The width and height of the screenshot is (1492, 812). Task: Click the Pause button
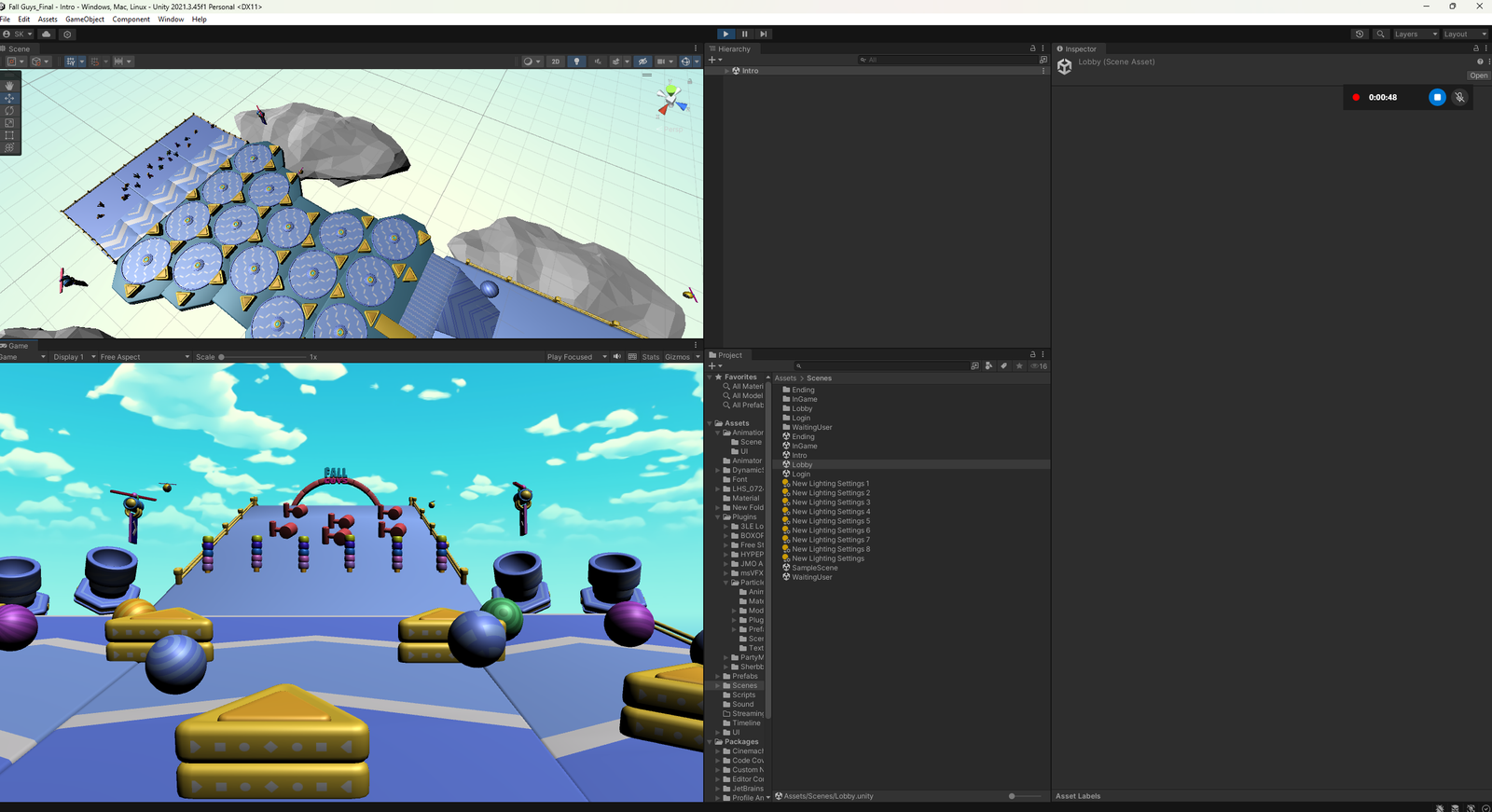click(x=745, y=34)
